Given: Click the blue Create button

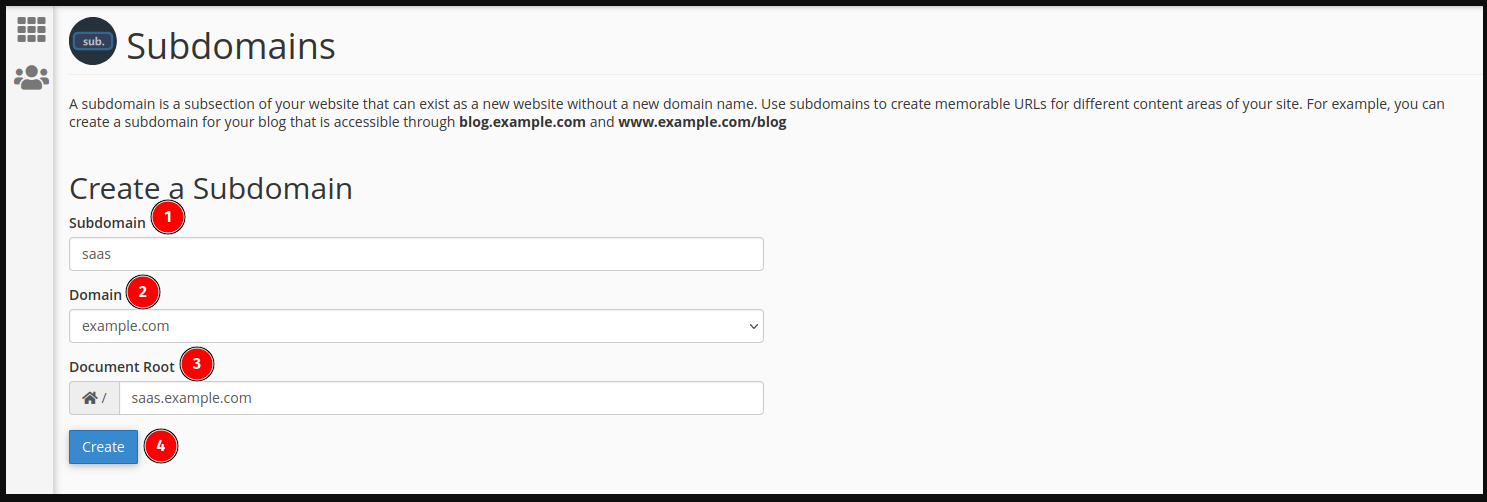Looking at the screenshot, I should point(103,447).
